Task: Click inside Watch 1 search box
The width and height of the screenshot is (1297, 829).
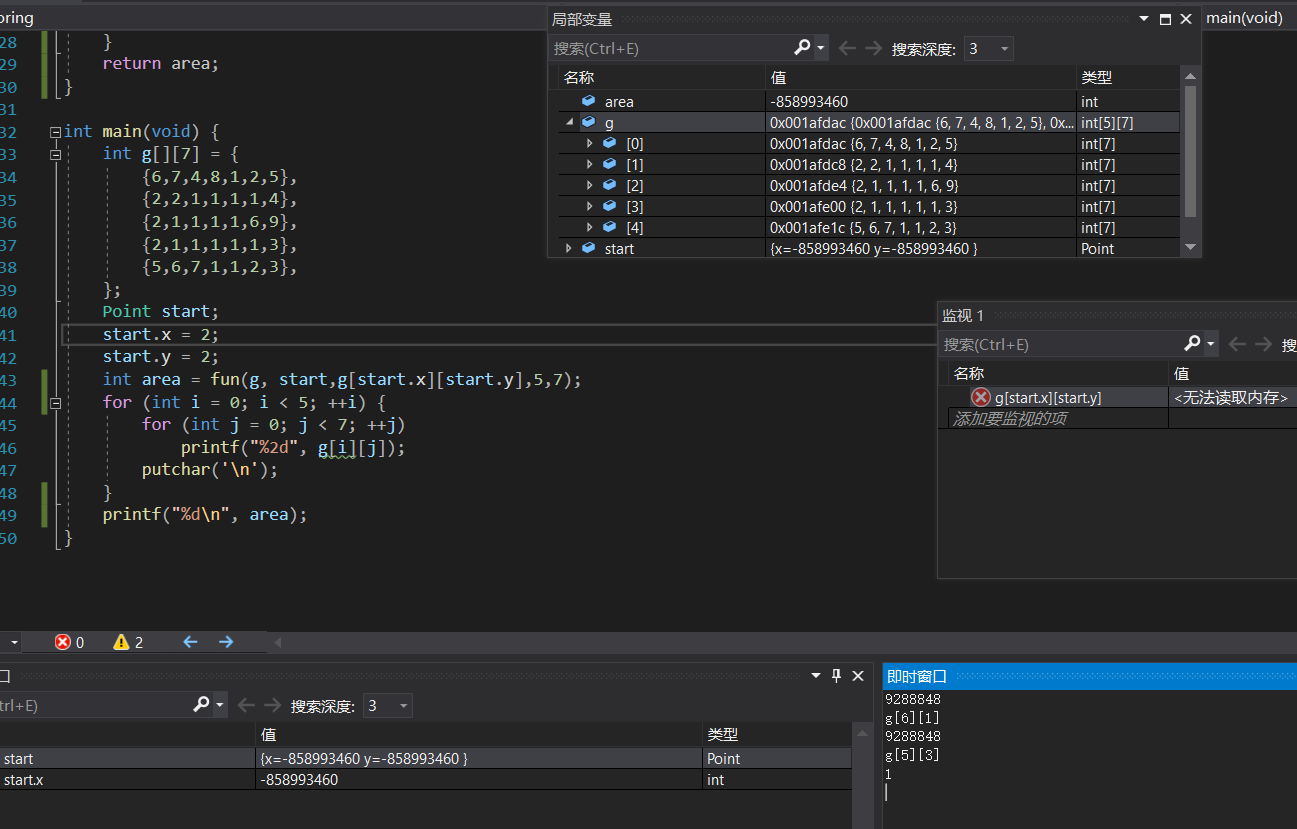Action: pyautogui.click(x=1062, y=344)
